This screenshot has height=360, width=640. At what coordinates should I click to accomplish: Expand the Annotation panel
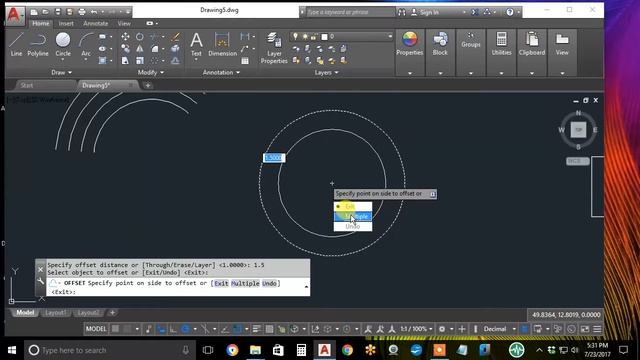pos(221,72)
